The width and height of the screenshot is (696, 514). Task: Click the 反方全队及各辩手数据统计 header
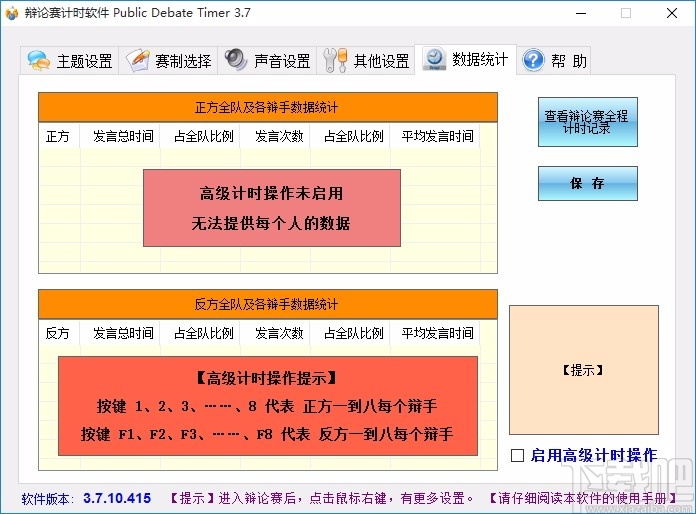coord(268,304)
